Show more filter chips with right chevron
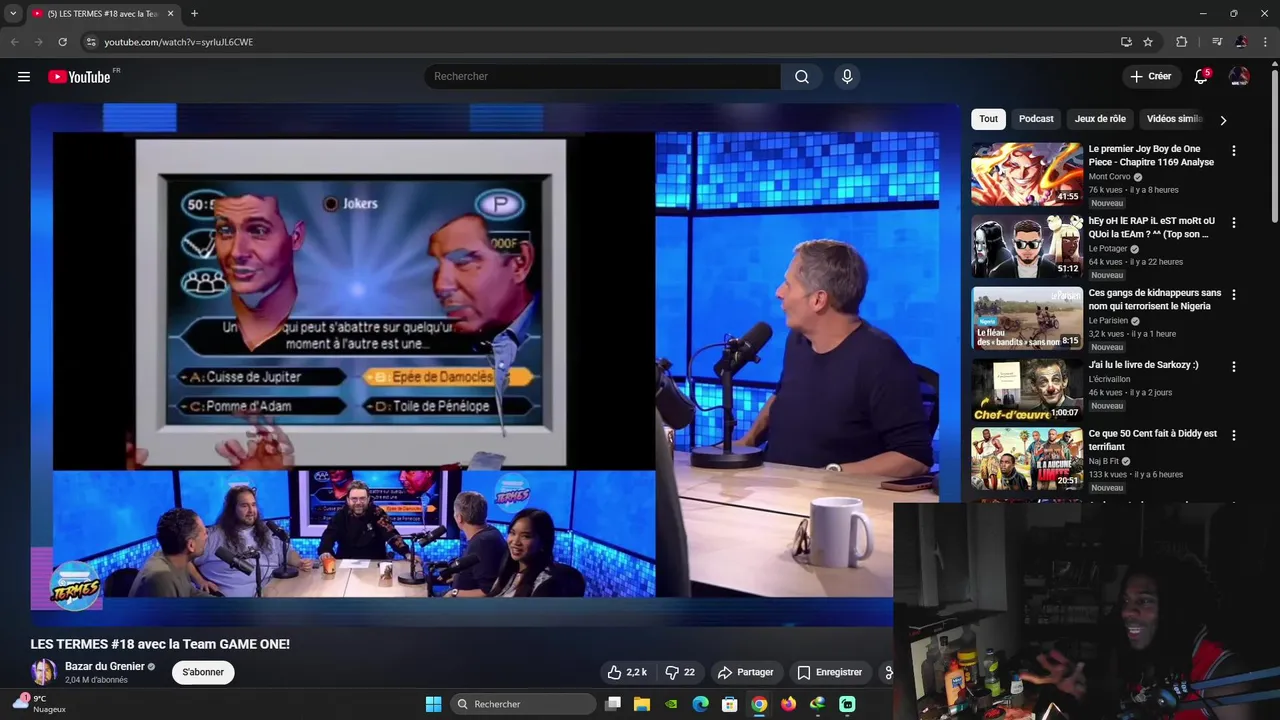The width and height of the screenshot is (1280, 720). 1223,120
